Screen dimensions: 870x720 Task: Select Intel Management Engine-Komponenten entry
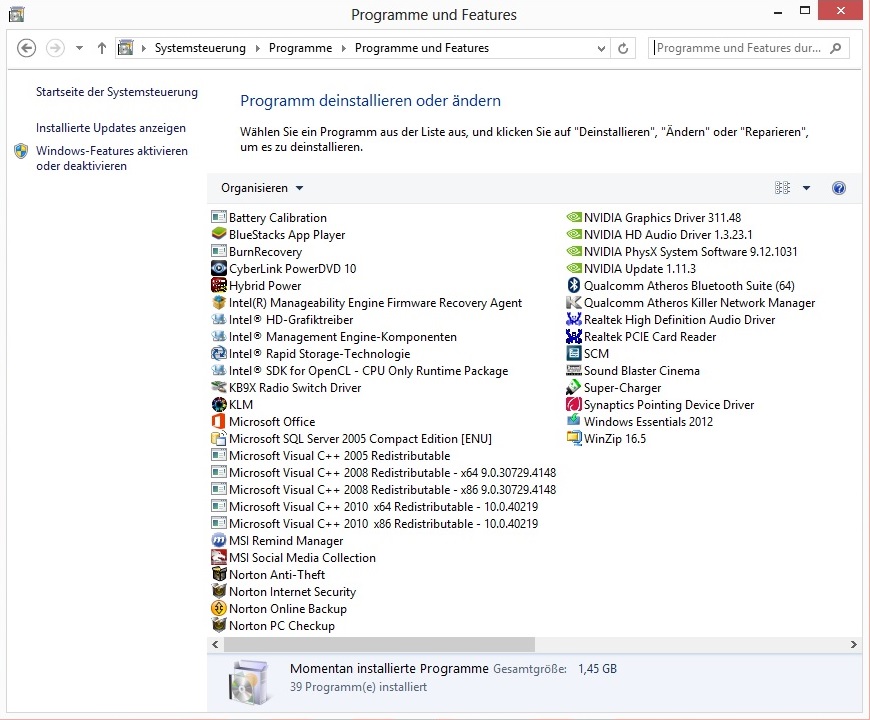[334, 337]
